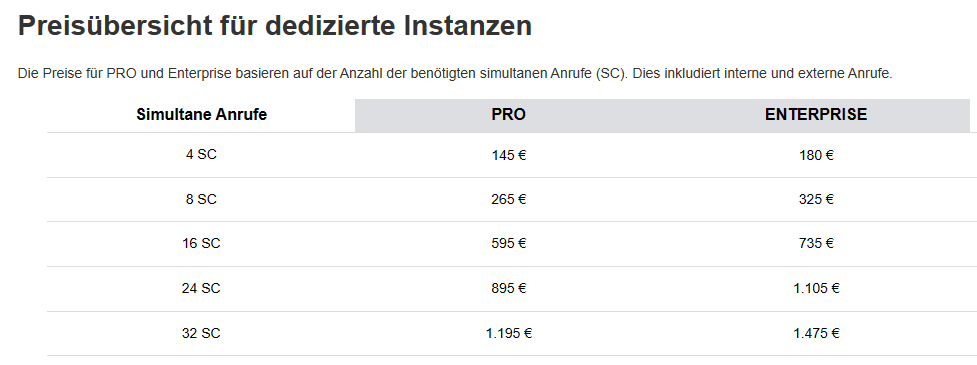The width and height of the screenshot is (977, 365).
Task: Select the 24 SC row label
Action: 201,288
